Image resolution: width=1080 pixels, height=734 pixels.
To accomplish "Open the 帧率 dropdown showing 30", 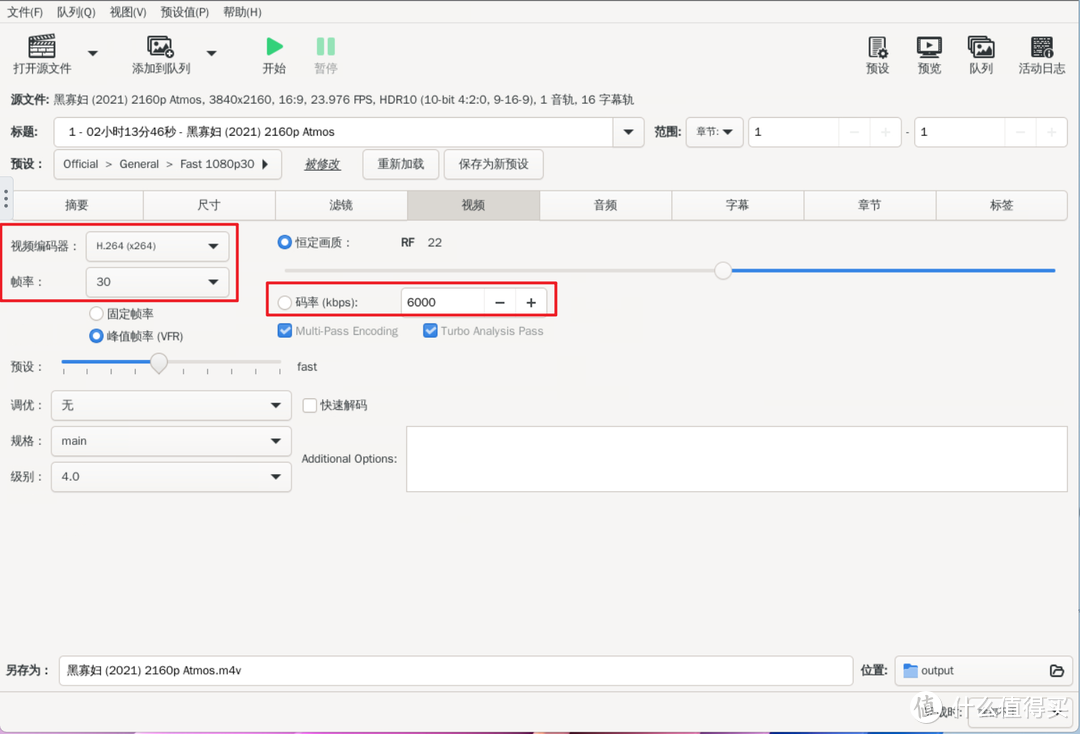I will (157, 282).
